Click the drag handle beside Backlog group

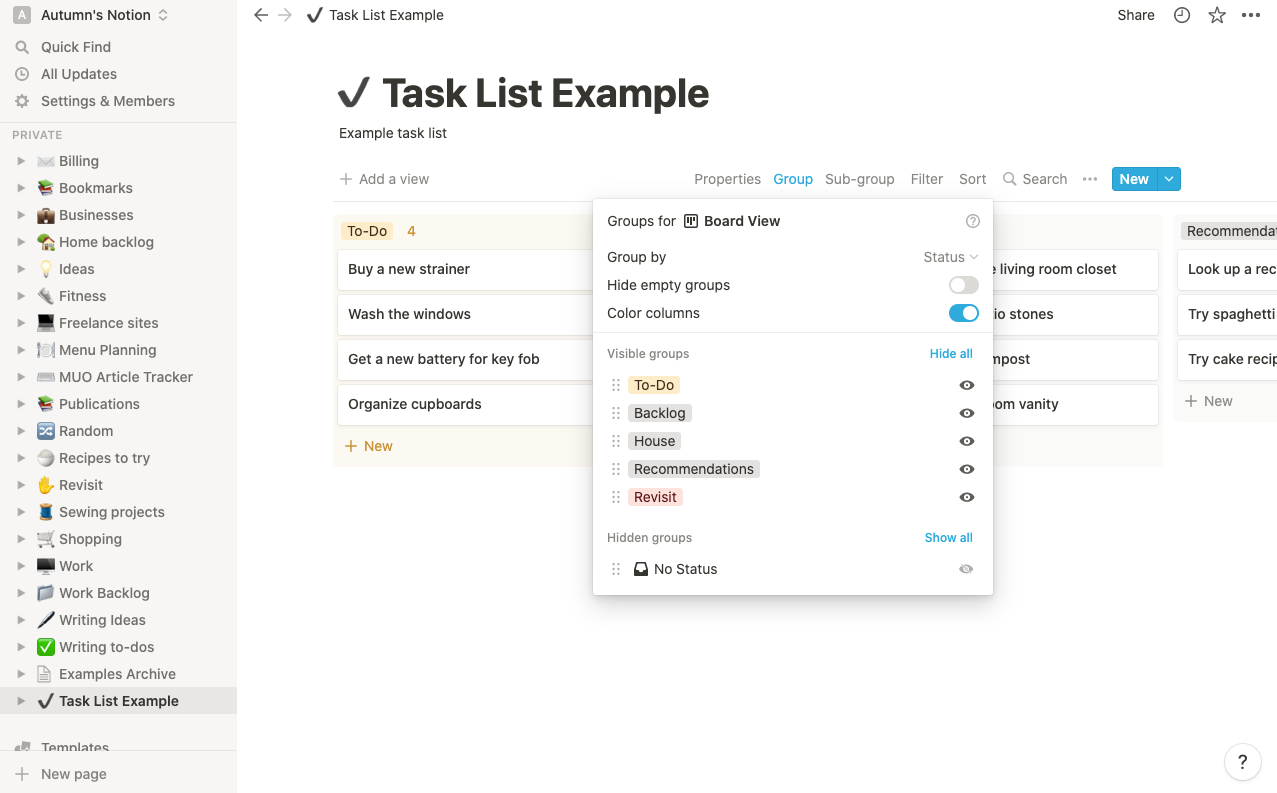(616, 413)
